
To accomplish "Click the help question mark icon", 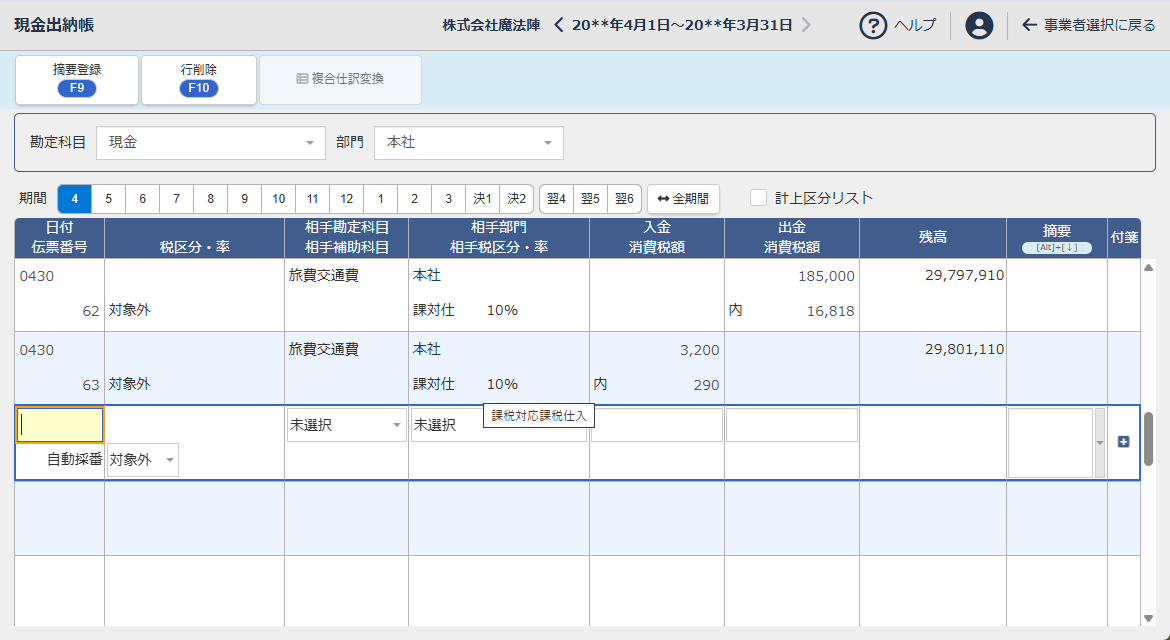I will pos(874,25).
